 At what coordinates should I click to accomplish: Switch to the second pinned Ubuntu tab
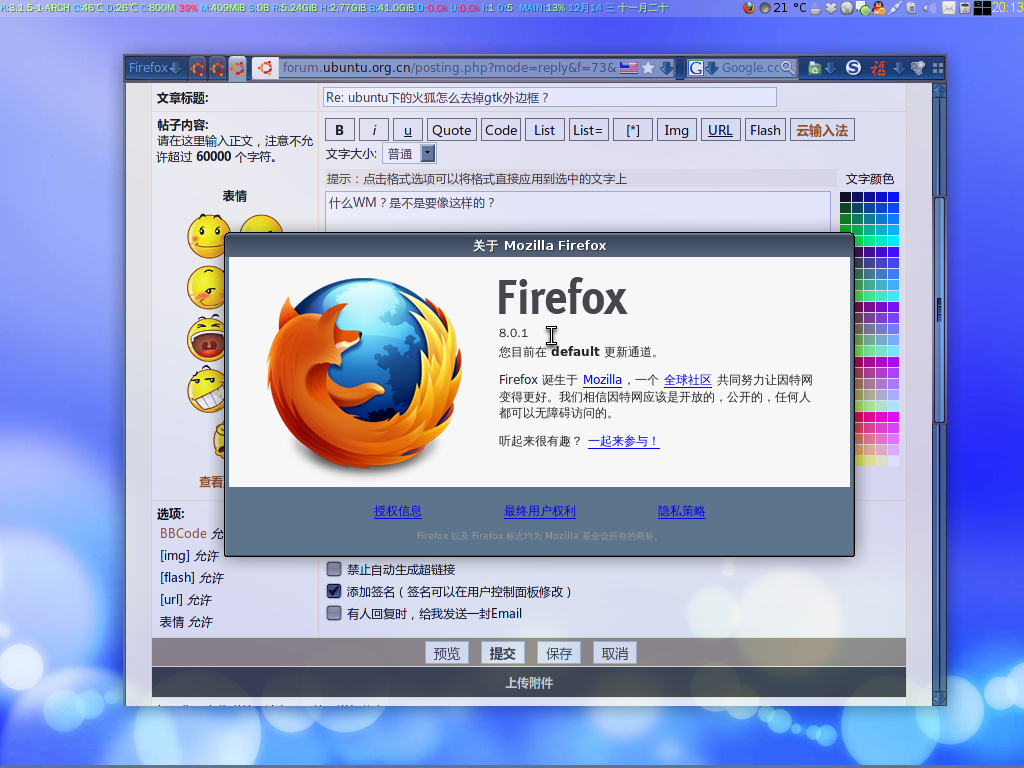pyautogui.click(x=217, y=68)
